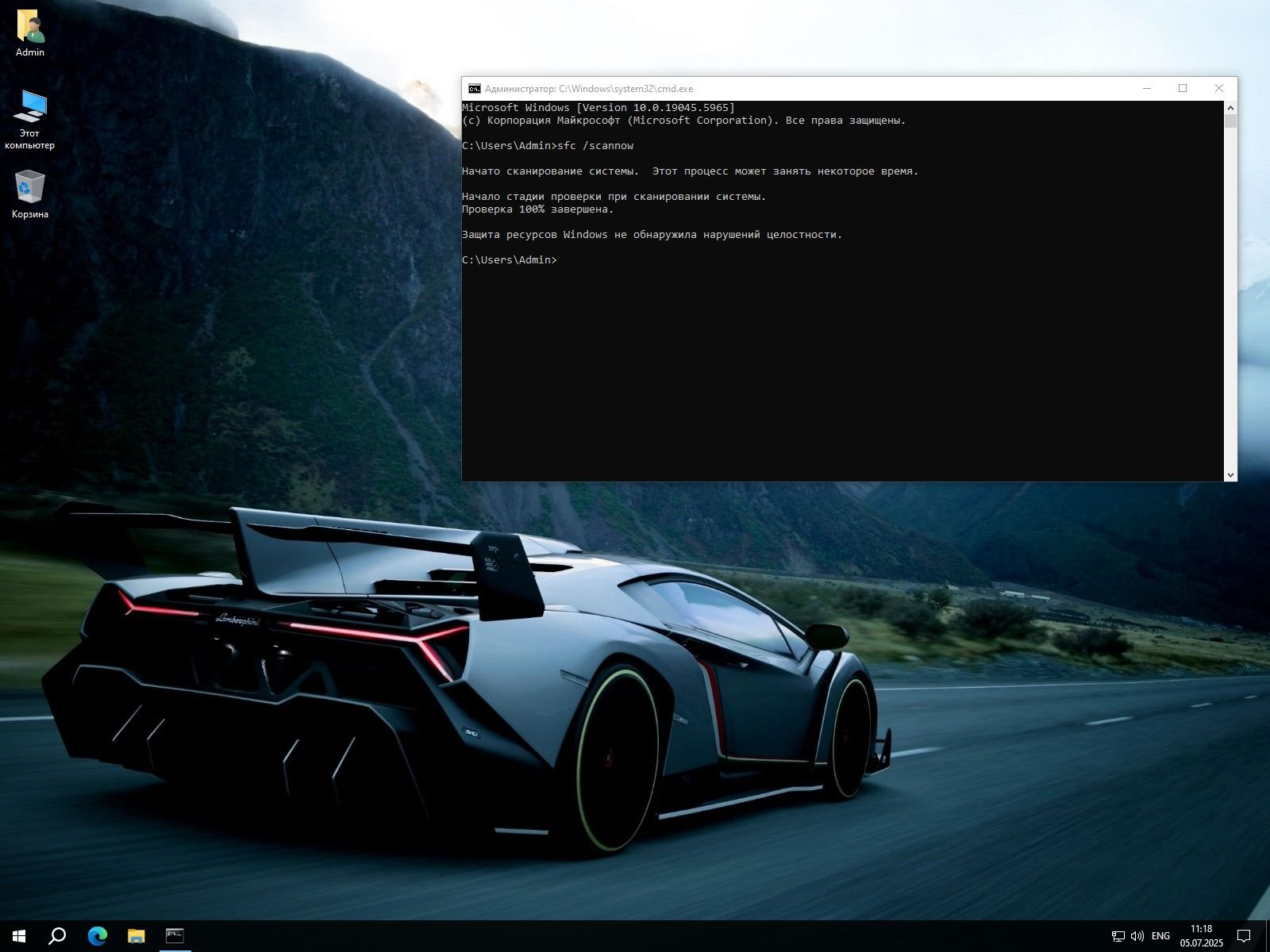Click the Корпорация Майкрософт copyright line
1270x952 pixels.
683,121
